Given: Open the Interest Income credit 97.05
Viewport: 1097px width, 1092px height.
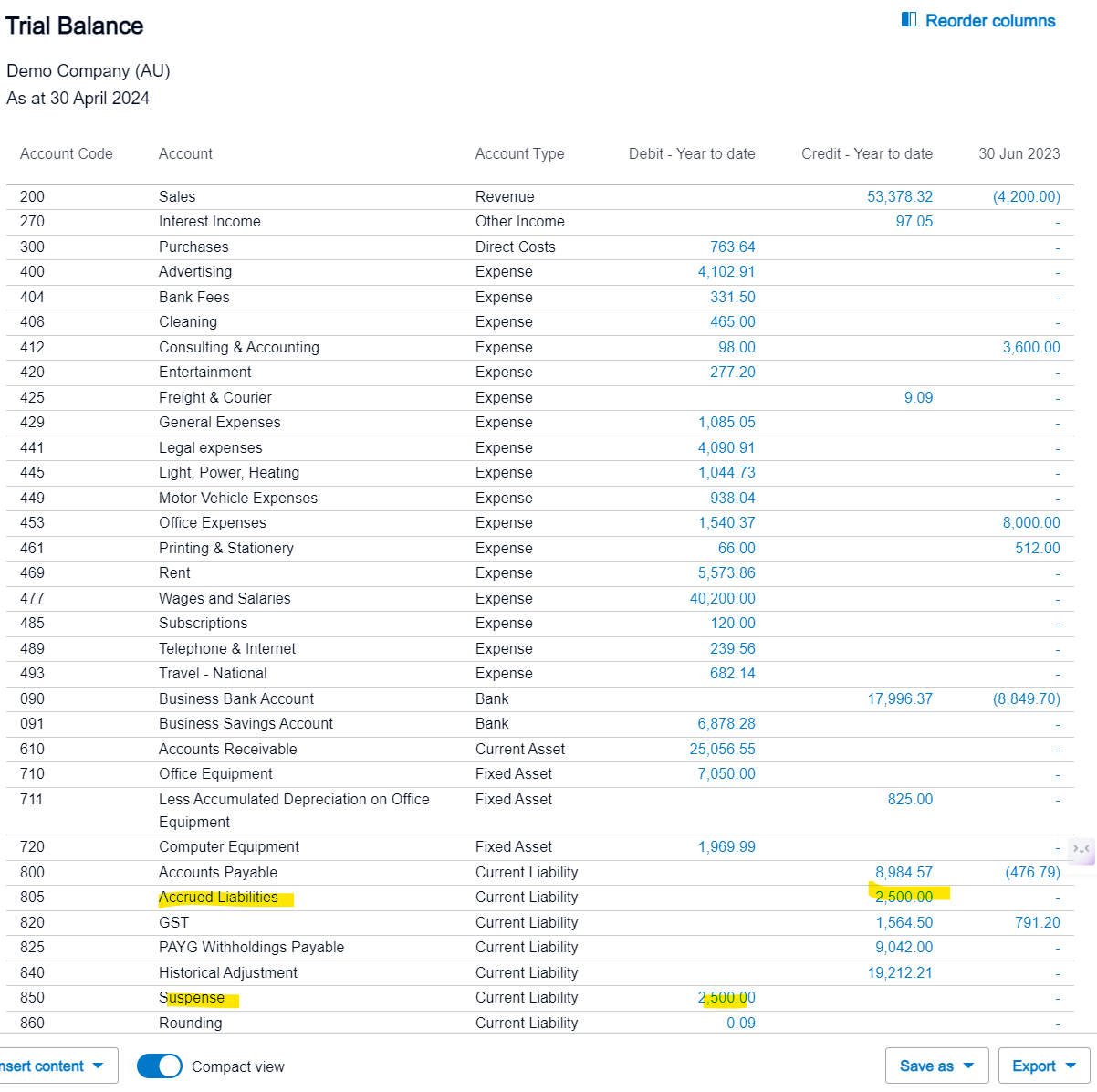Looking at the screenshot, I should (914, 221).
